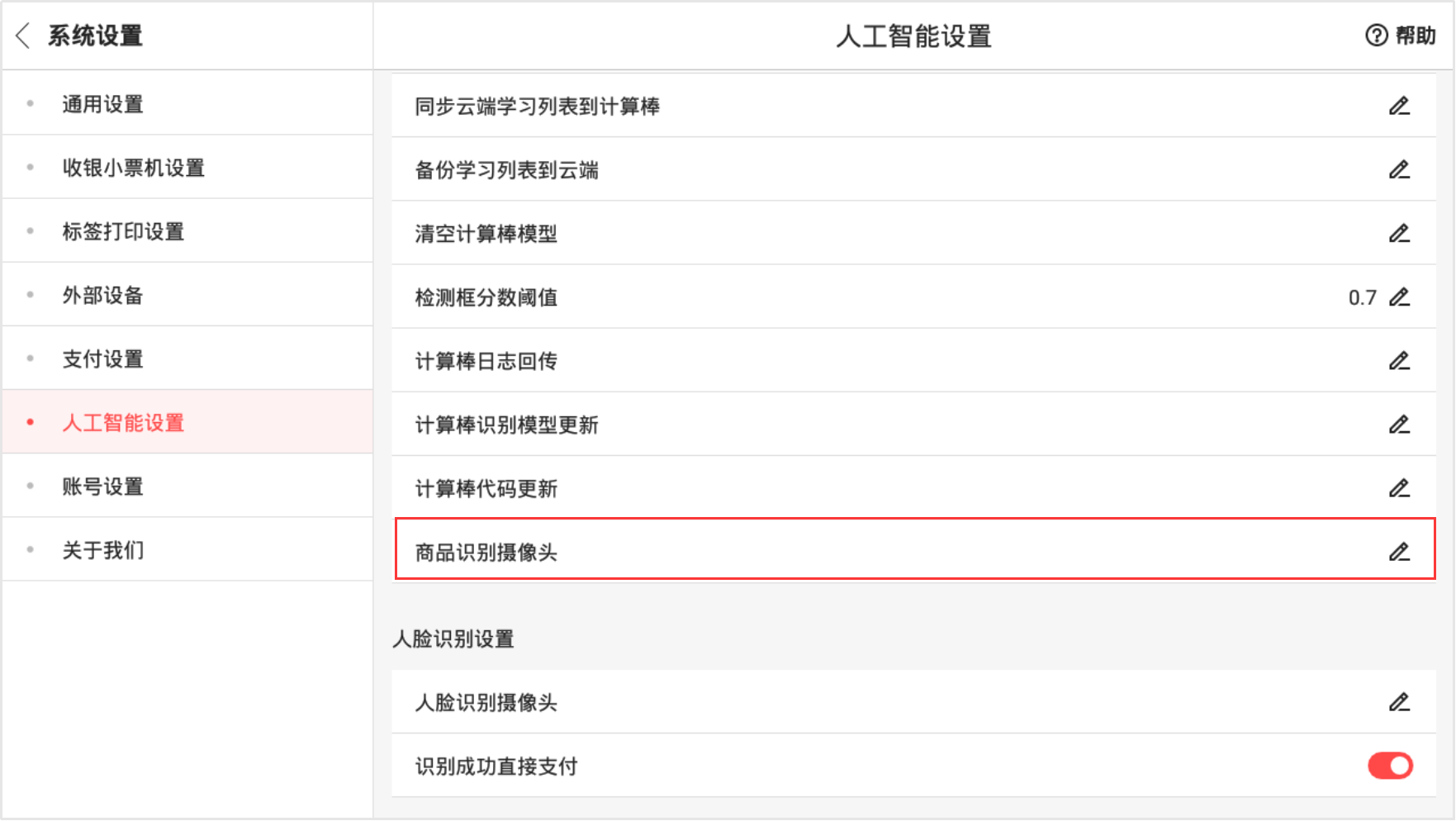The width and height of the screenshot is (1456, 821).
Task: Click edit icon for 计算棒日志回传
Action: [x=1399, y=361]
